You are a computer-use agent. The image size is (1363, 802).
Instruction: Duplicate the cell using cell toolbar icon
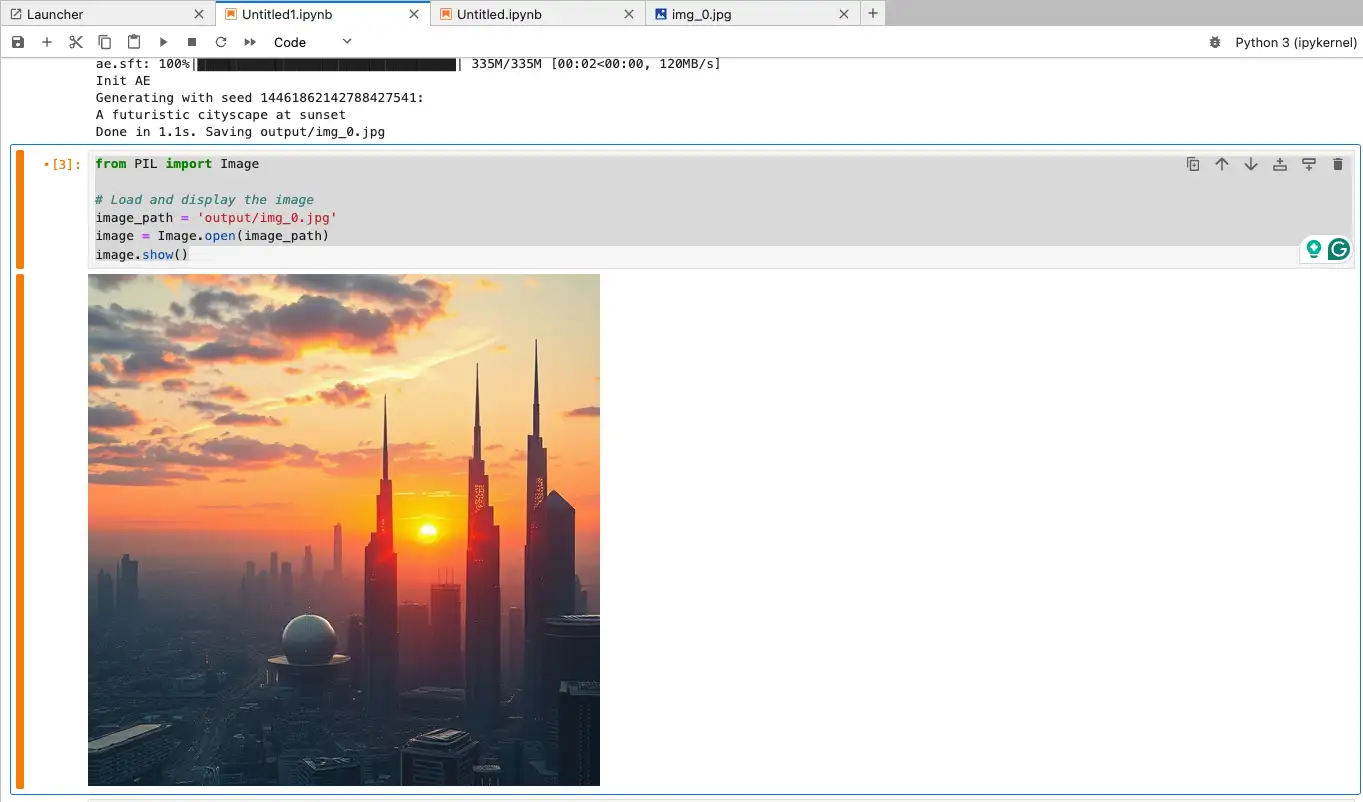coord(1193,164)
